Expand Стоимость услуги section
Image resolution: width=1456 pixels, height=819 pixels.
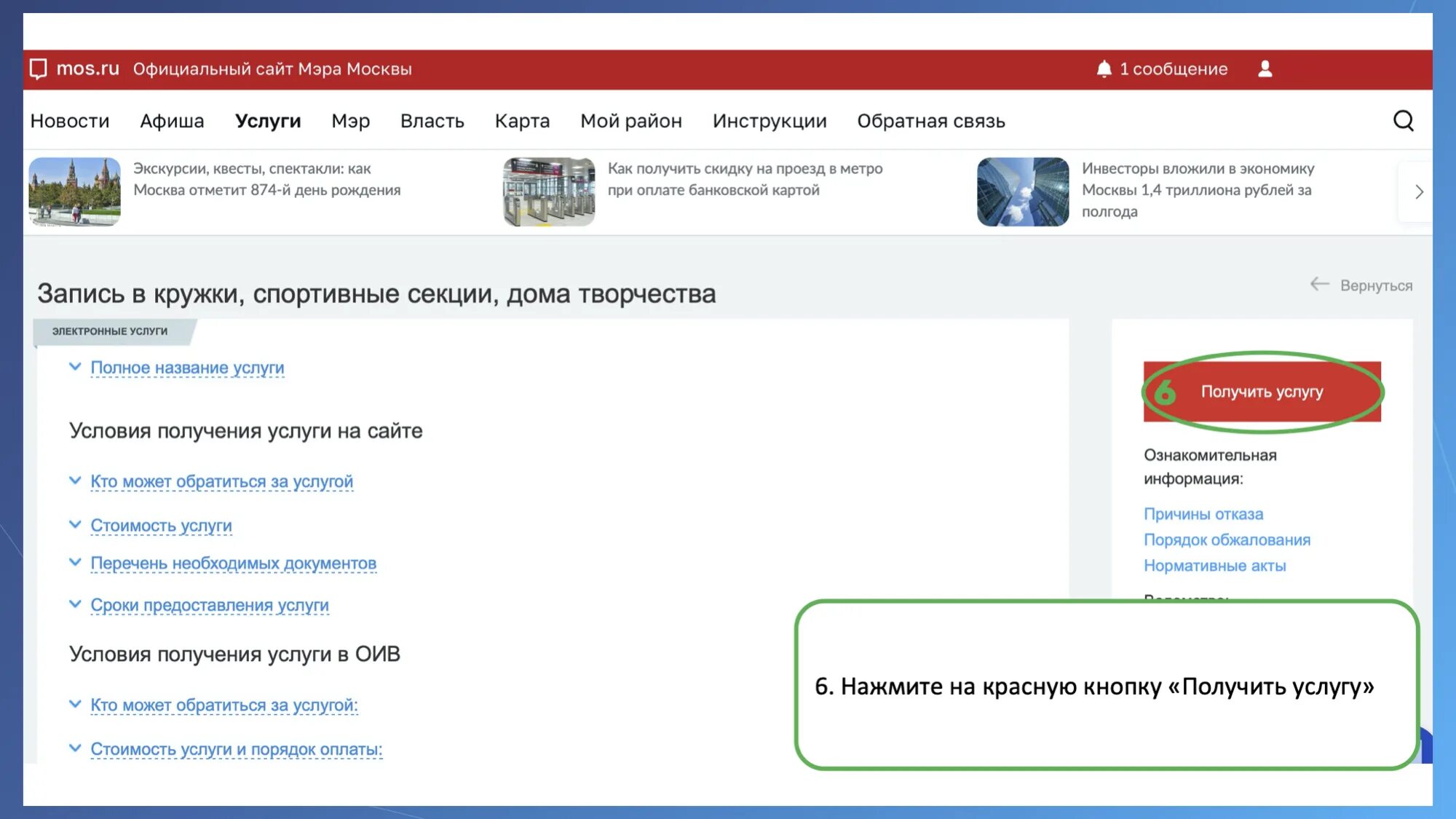click(x=161, y=526)
